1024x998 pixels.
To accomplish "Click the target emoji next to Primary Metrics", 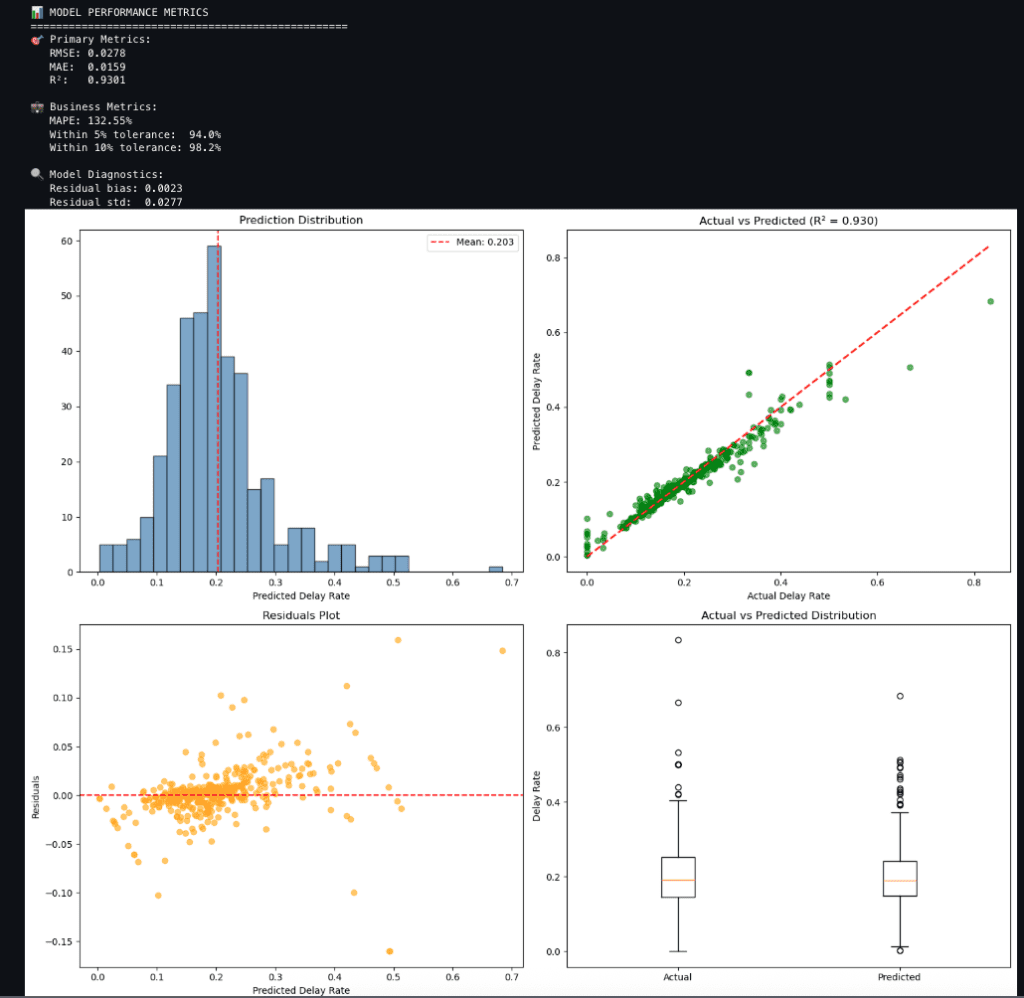I will pyautogui.click(x=37, y=39).
